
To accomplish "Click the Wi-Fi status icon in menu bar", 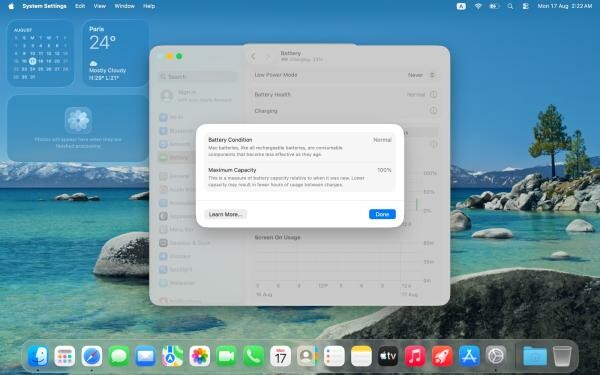I will click(x=478, y=6).
